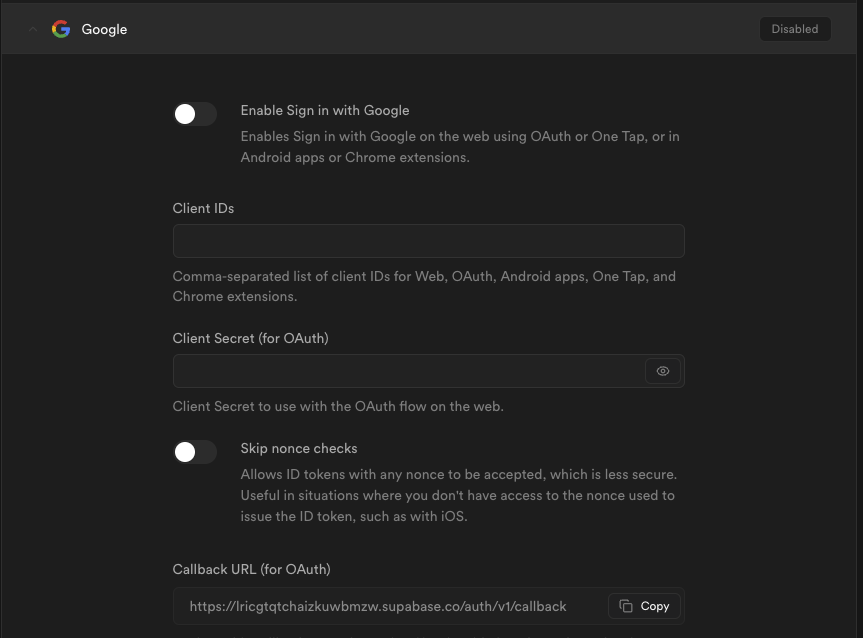Focus the Client Secret input field

click(x=408, y=371)
